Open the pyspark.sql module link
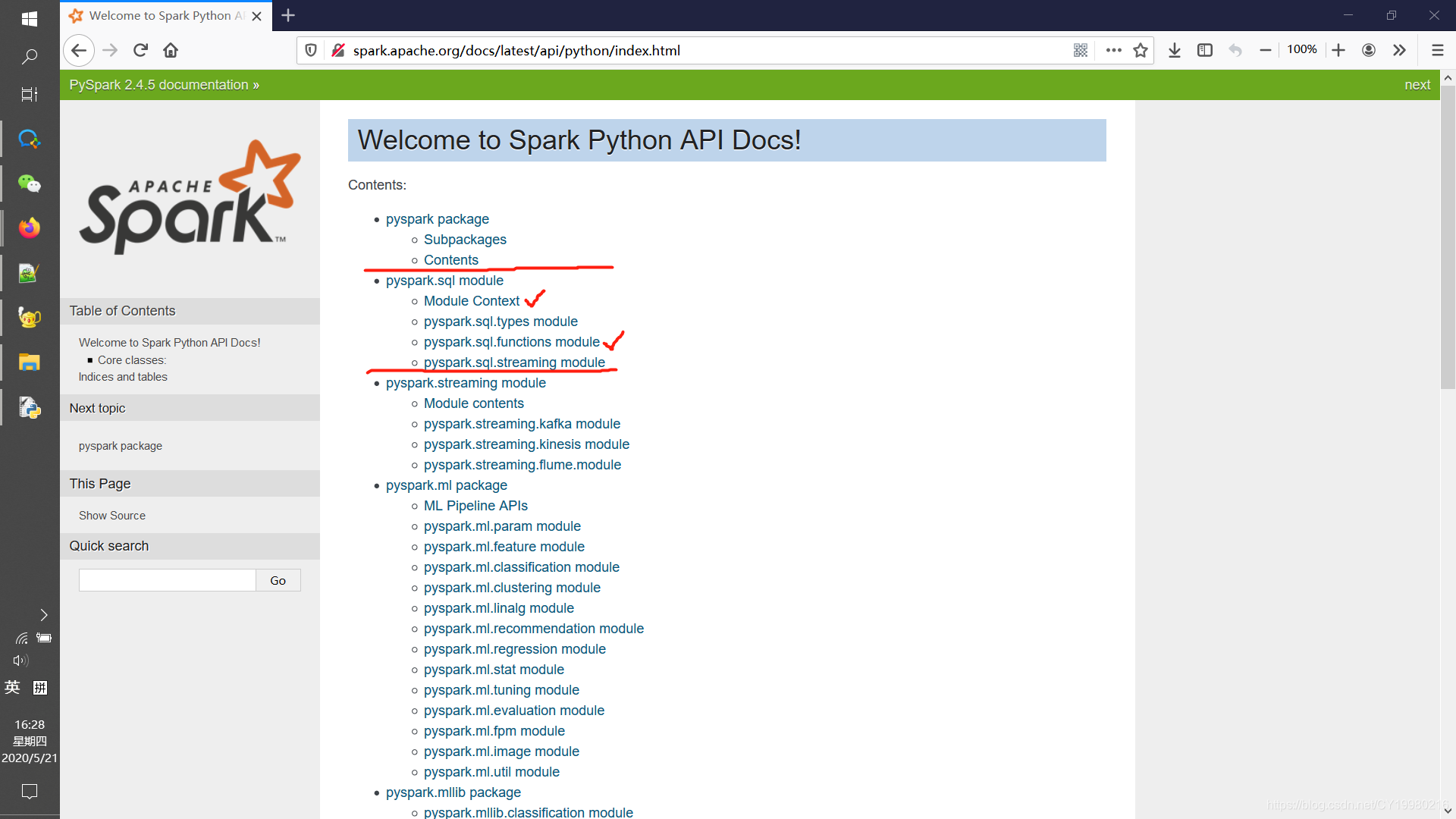This screenshot has width=1456, height=819. point(444,280)
